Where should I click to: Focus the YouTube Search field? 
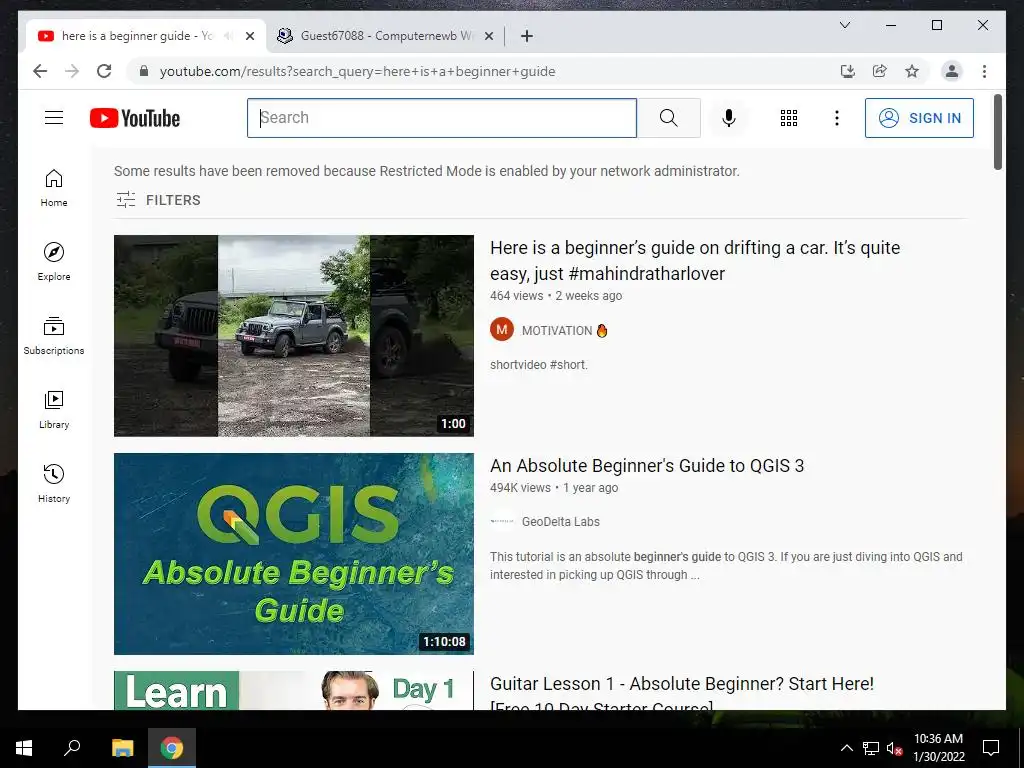(441, 118)
